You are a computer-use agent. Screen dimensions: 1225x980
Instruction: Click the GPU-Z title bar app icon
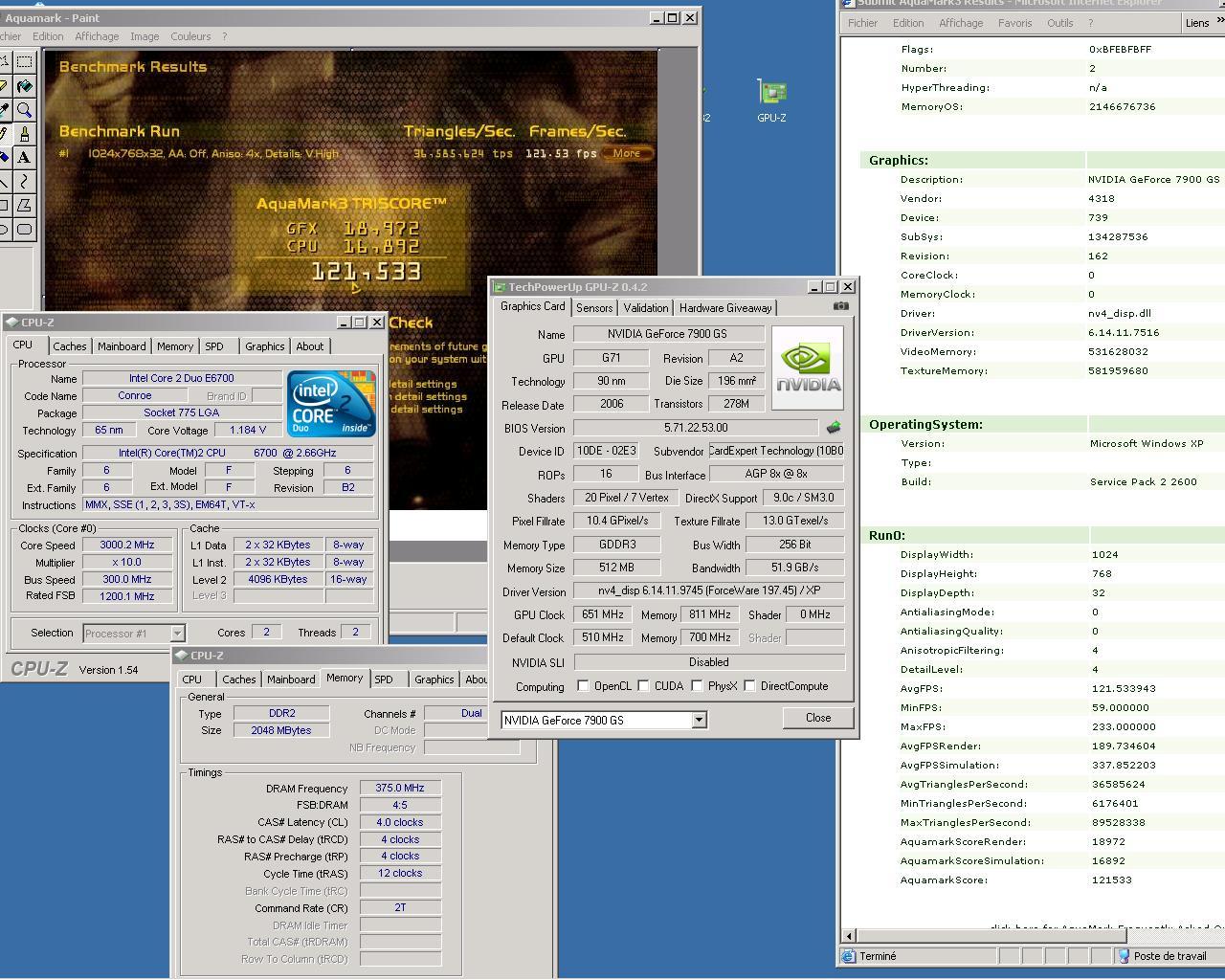pos(499,287)
